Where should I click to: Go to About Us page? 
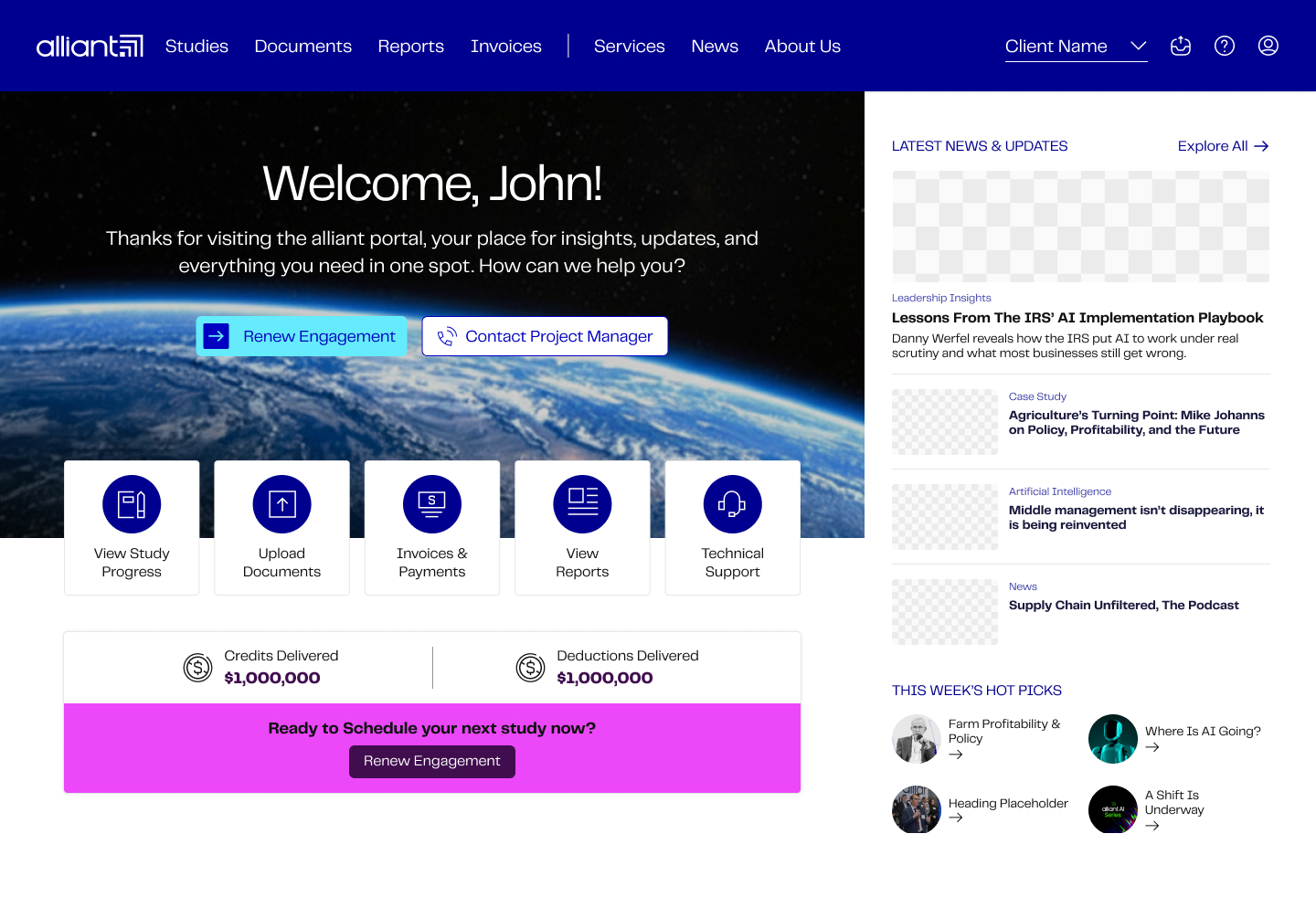tap(802, 46)
